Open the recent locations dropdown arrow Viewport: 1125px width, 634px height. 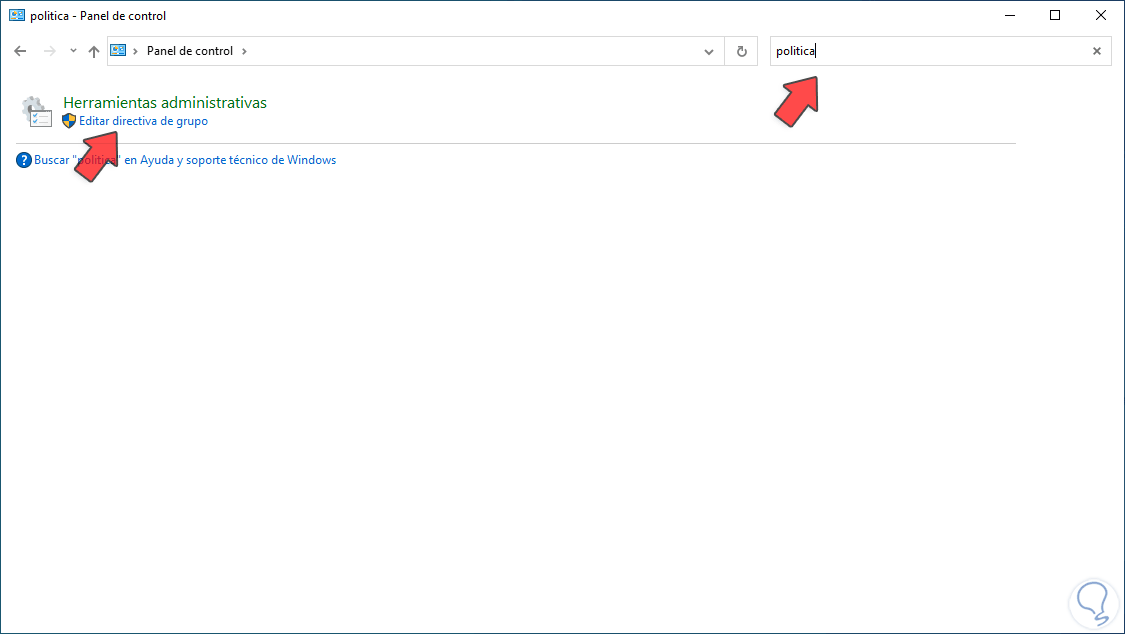(x=73, y=51)
